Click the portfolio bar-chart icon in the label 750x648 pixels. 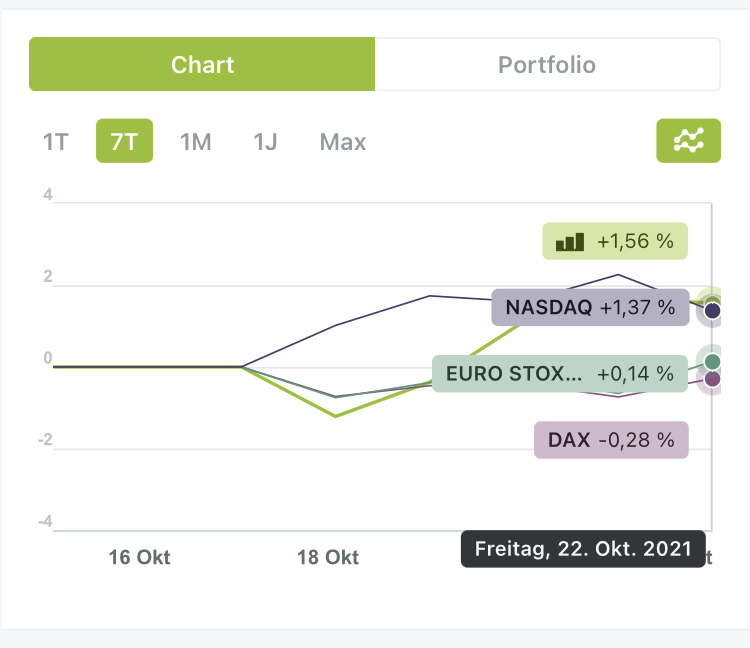point(570,241)
